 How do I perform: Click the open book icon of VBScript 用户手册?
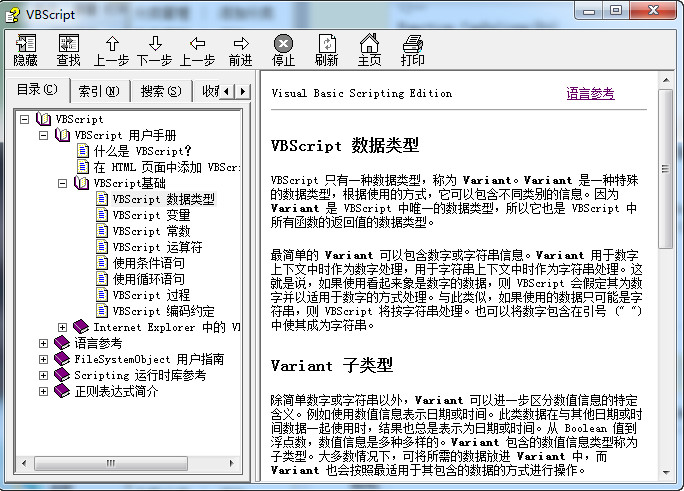(x=62, y=135)
